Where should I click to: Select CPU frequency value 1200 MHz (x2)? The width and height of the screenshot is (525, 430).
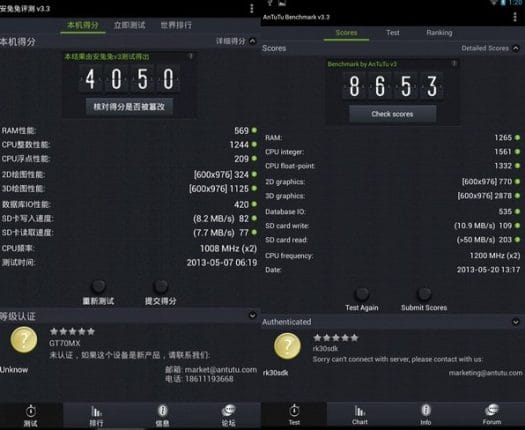[x=495, y=256]
